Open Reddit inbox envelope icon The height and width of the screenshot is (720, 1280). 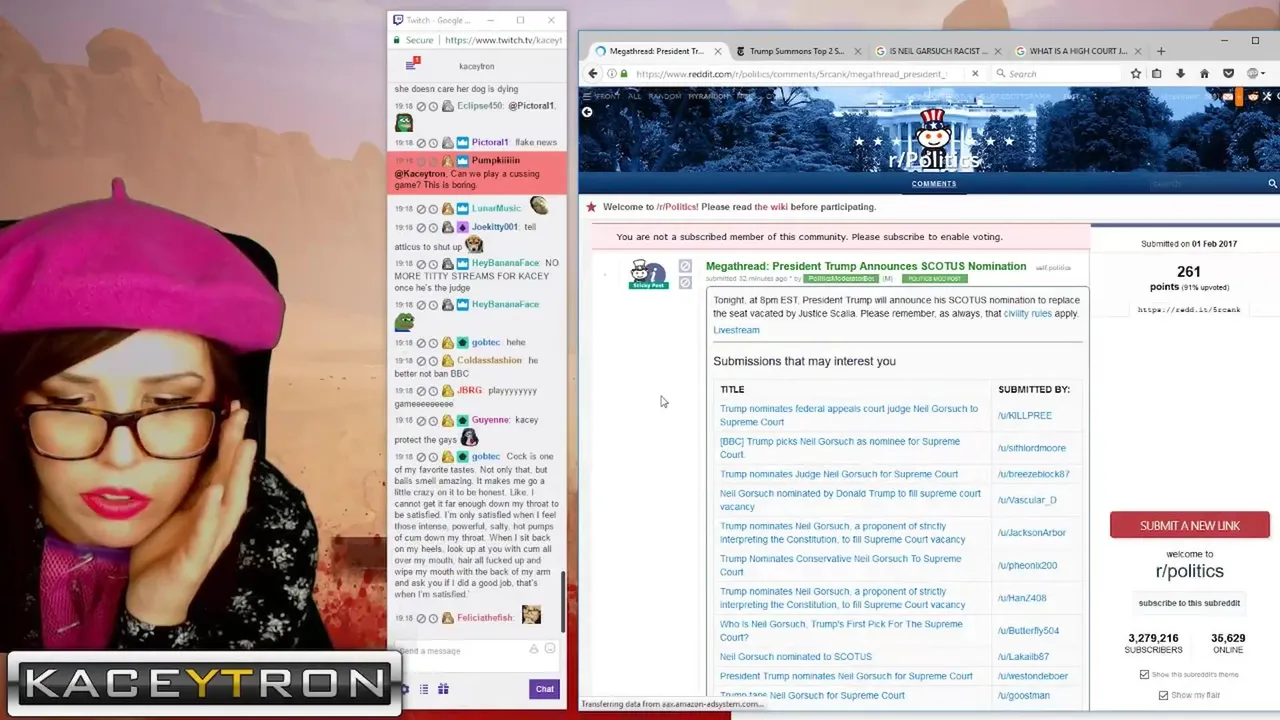[1228, 96]
